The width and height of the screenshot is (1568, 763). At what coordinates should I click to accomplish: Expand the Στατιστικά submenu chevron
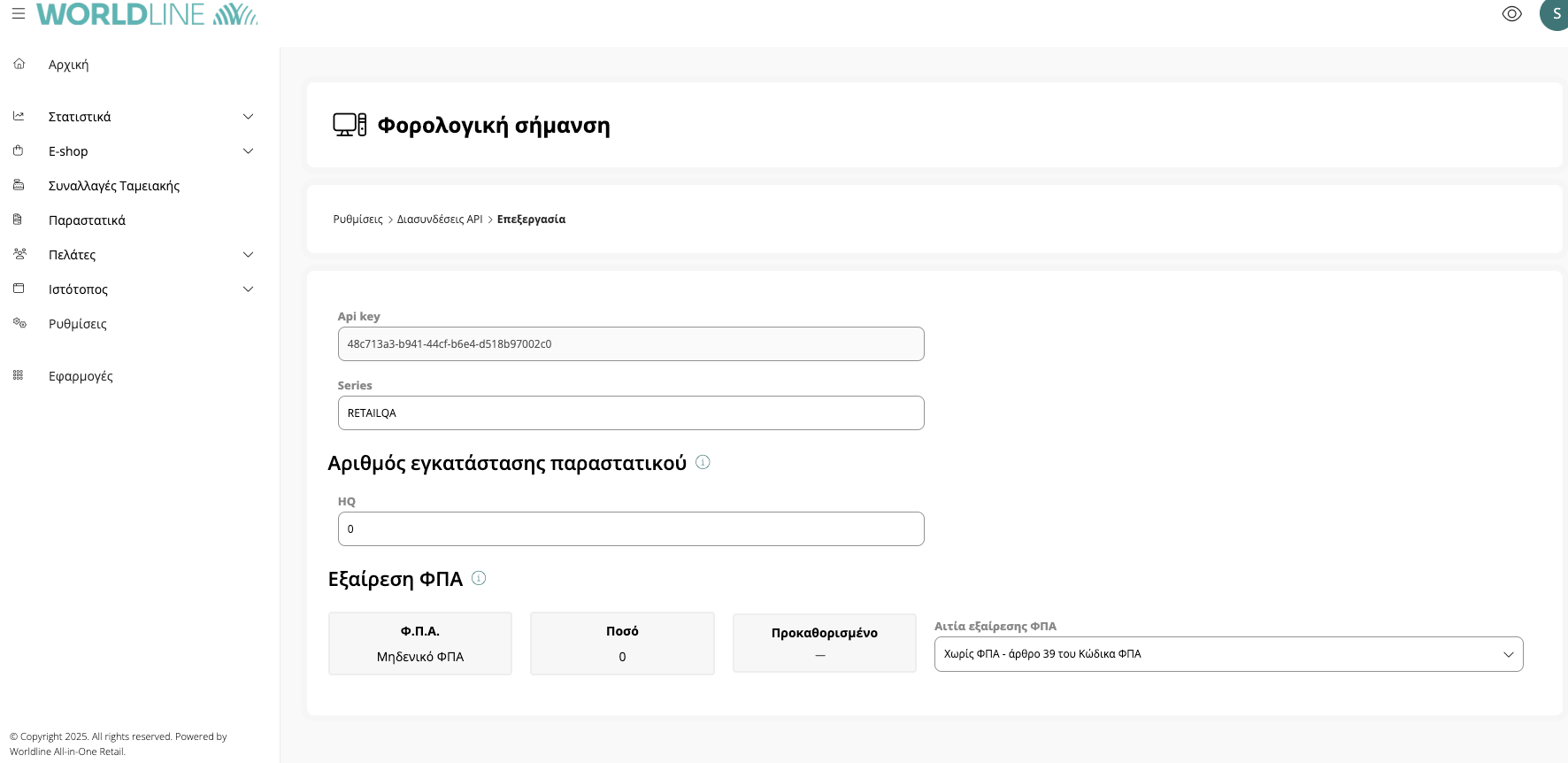(249, 117)
